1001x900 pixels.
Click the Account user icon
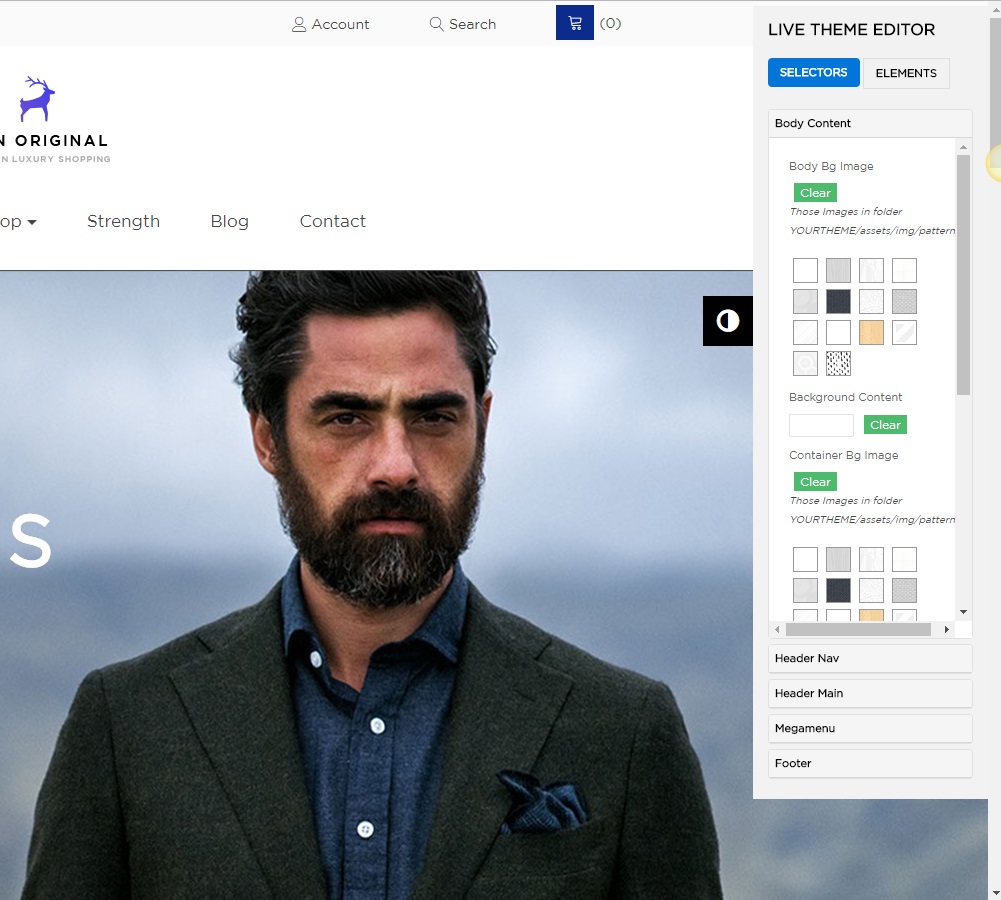pyautogui.click(x=298, y=24)
